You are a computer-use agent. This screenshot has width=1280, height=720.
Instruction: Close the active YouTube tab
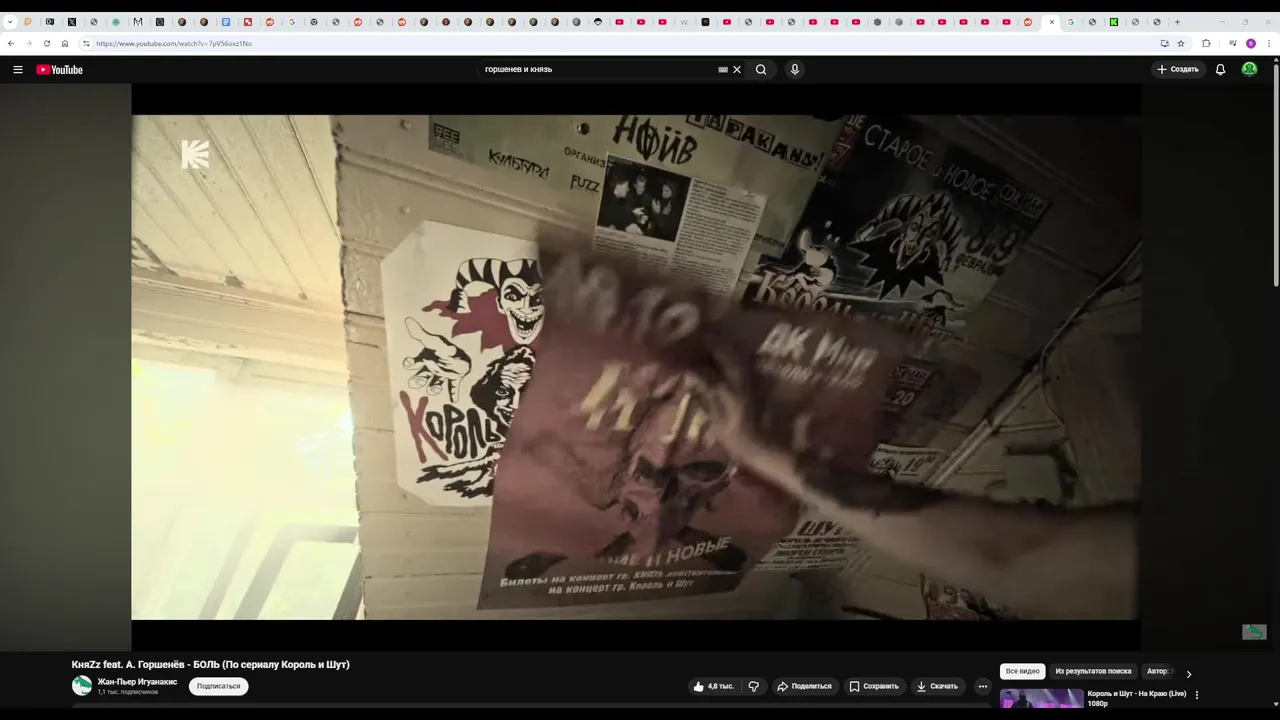(1051, 22)
